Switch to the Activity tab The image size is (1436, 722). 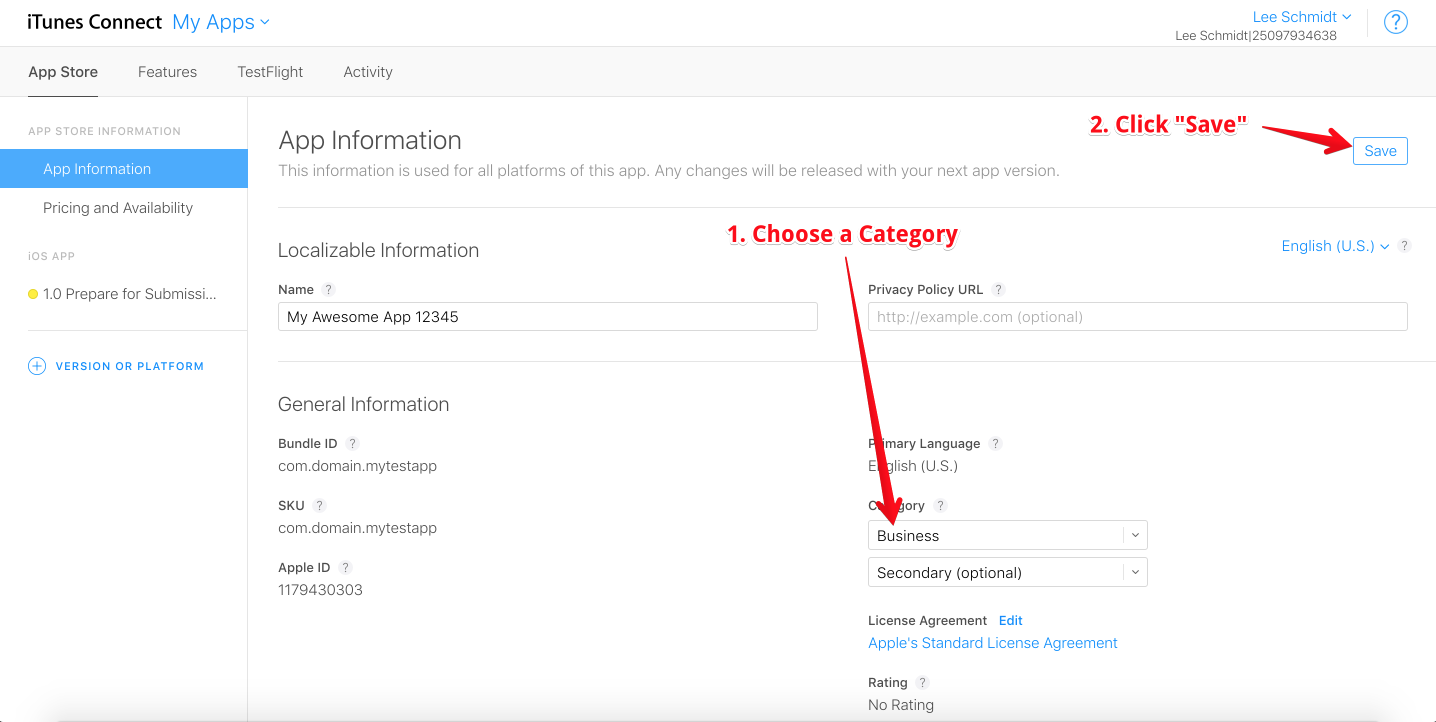pyautogui.click(x=368, y=72)
